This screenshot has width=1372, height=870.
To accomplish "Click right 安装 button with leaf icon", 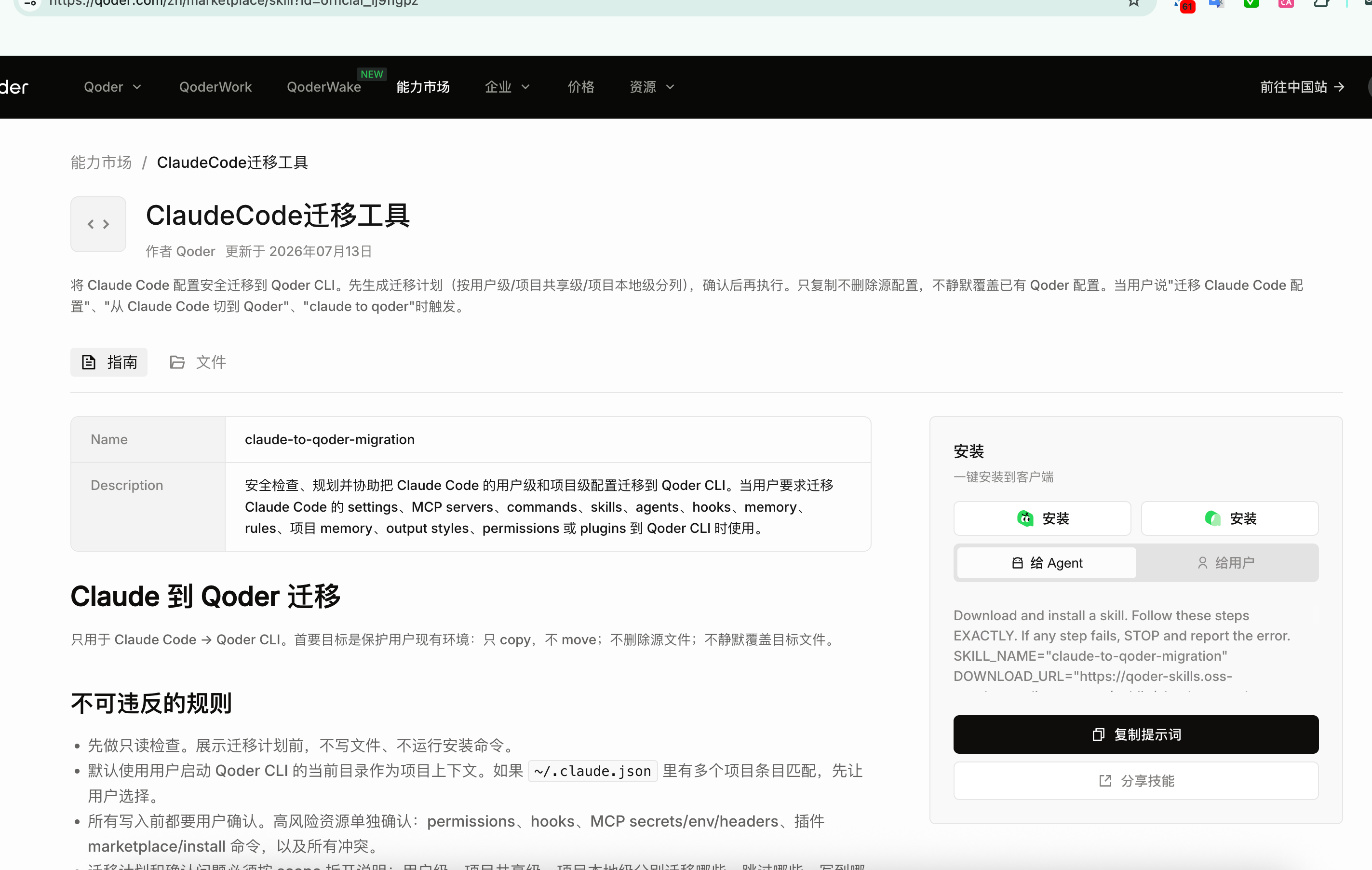I will (1230, 518).
